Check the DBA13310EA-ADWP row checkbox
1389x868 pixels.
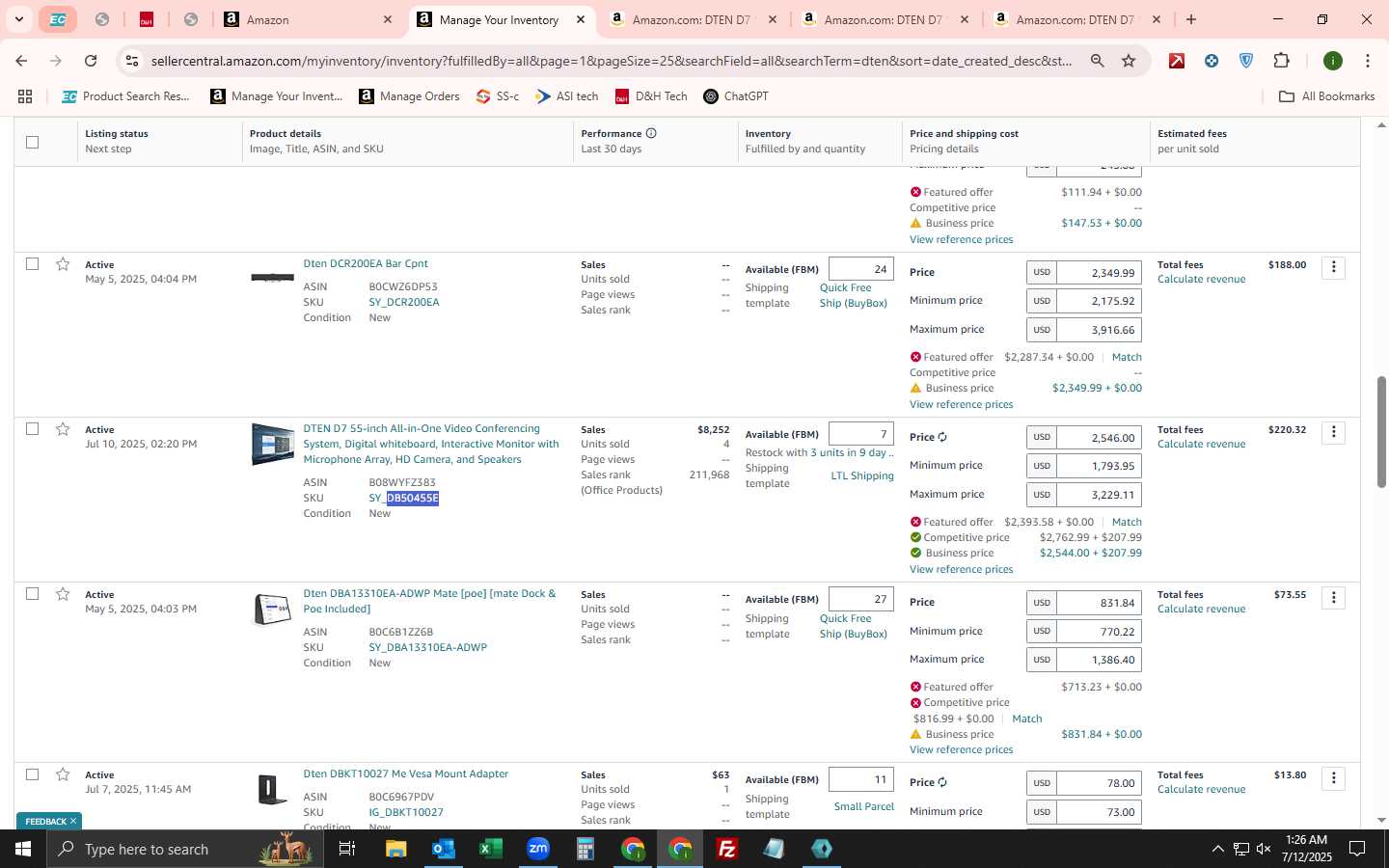click(32, 593)
